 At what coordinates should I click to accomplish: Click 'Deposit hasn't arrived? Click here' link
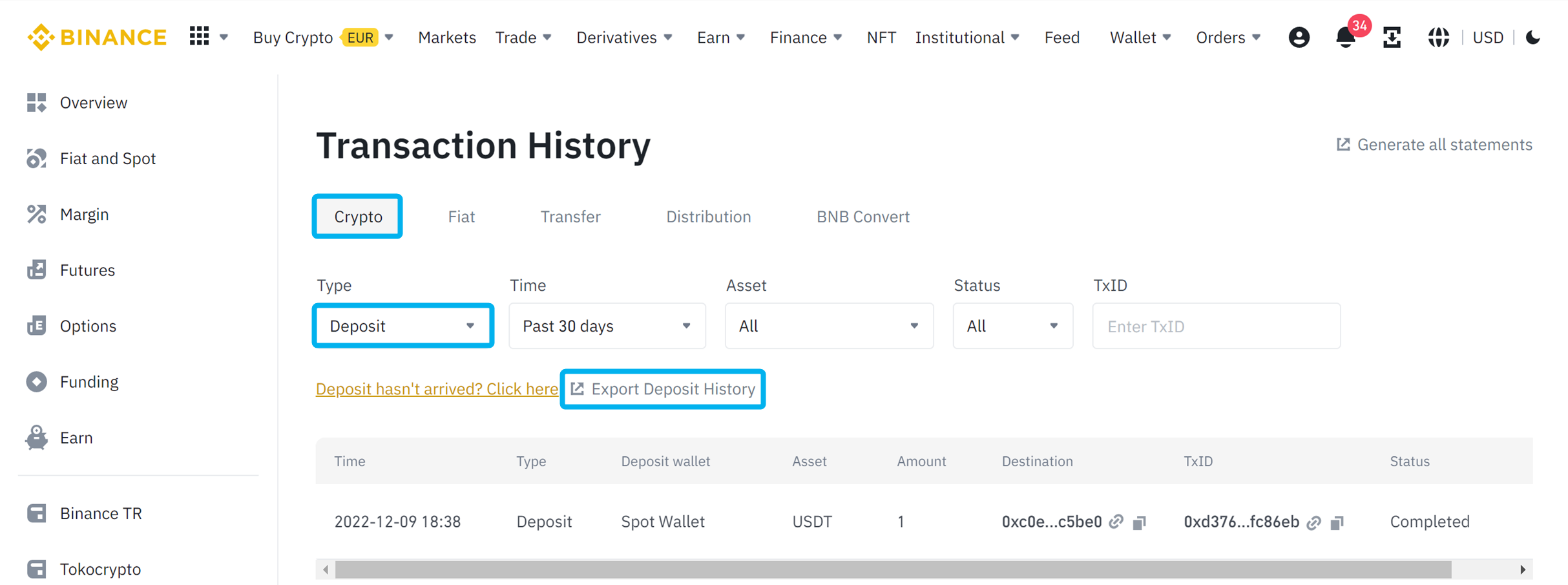tap(437, 389)
